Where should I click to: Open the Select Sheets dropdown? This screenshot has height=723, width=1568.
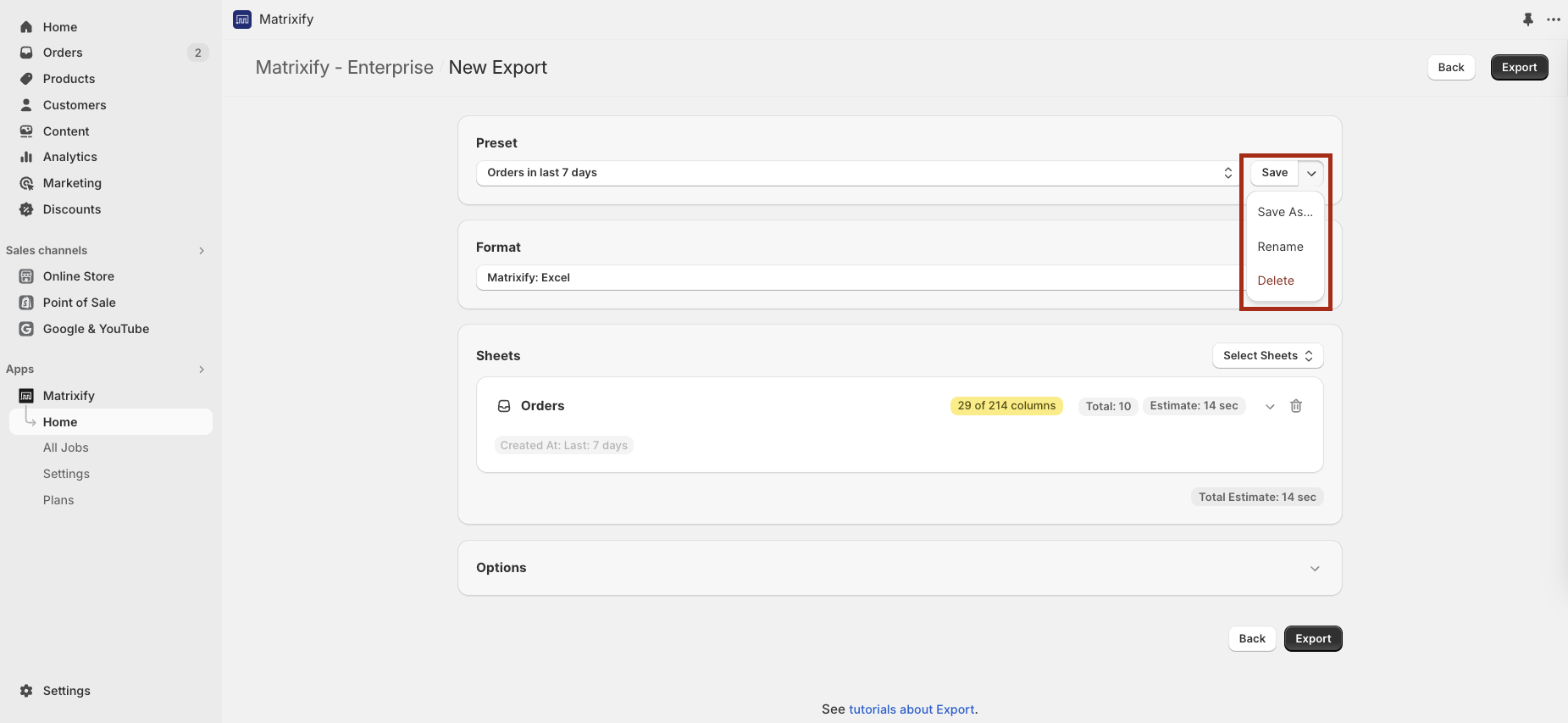1267,356
